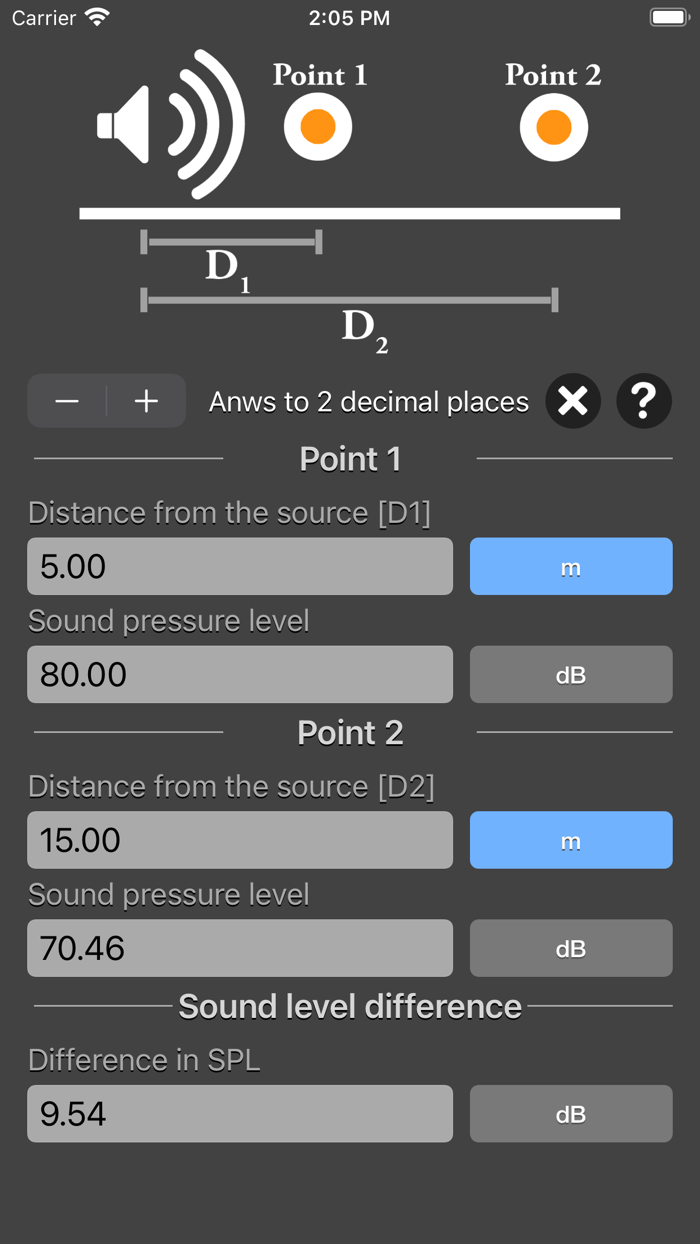Screen dimensions: 700x1244
Task: Select the Point 2 section header
Action: (350, 733)
